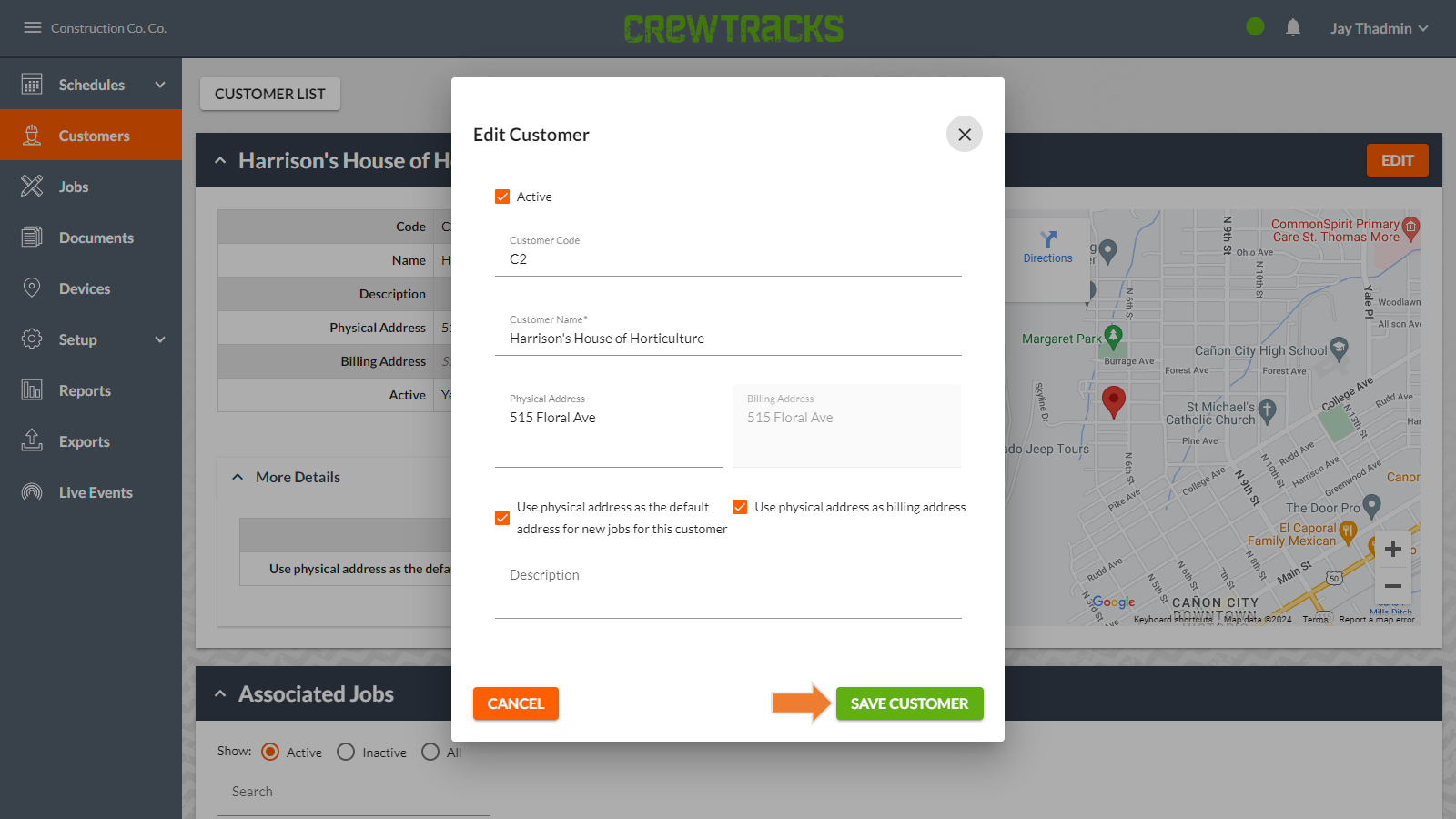Close the Edit Customer dialog
Screen dimensions: 1456x819
[x=965, y=135]
